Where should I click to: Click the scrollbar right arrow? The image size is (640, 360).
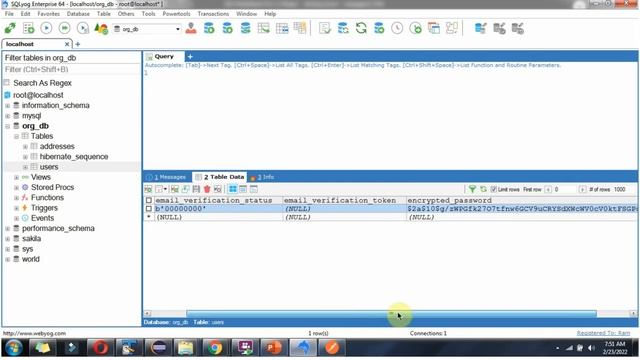coord(633,313)
